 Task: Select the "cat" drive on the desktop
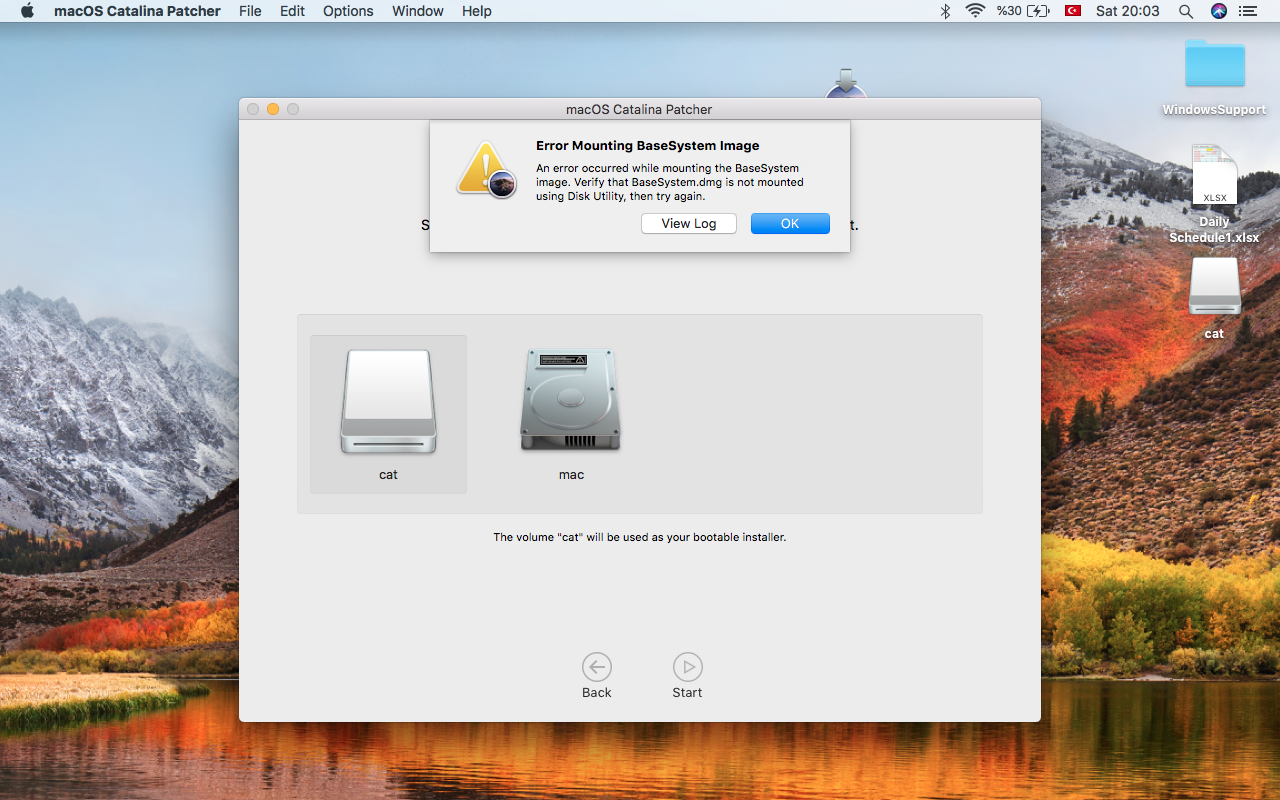[1214, 286]
